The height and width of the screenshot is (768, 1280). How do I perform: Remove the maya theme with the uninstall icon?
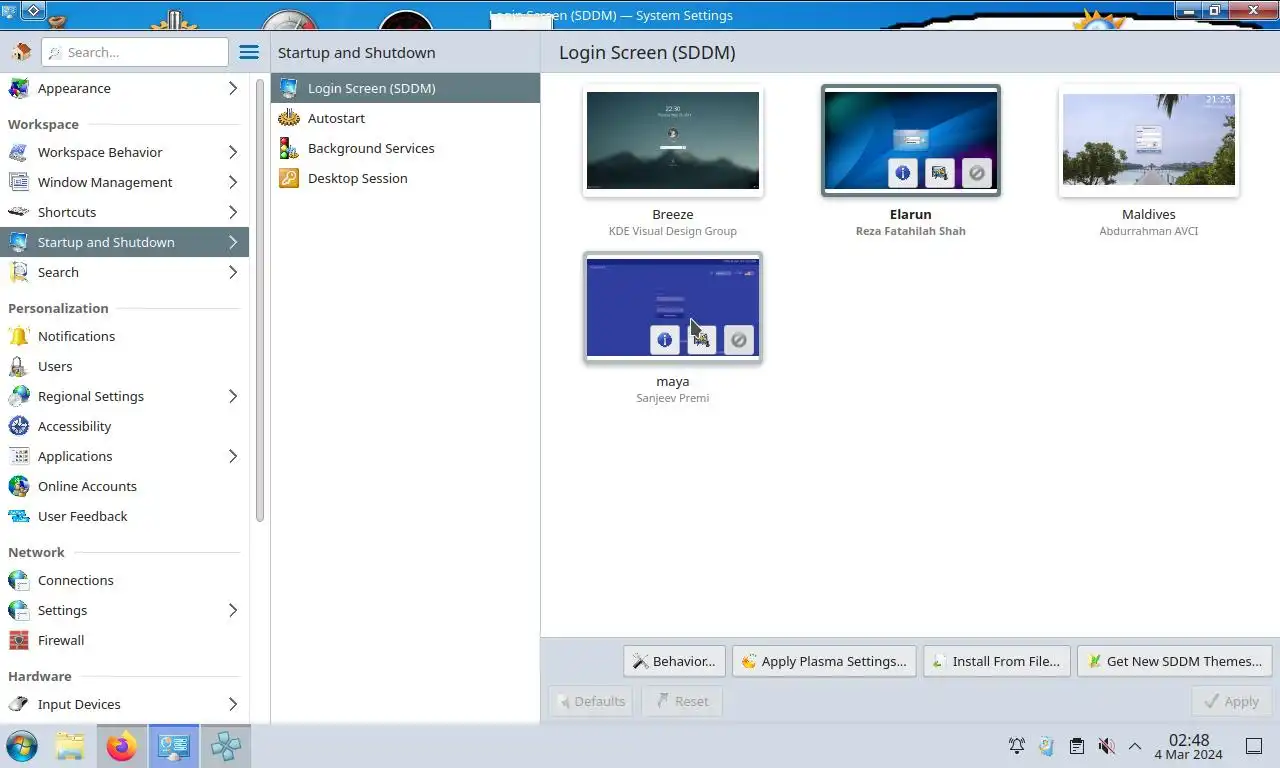(x=739, y=340)
